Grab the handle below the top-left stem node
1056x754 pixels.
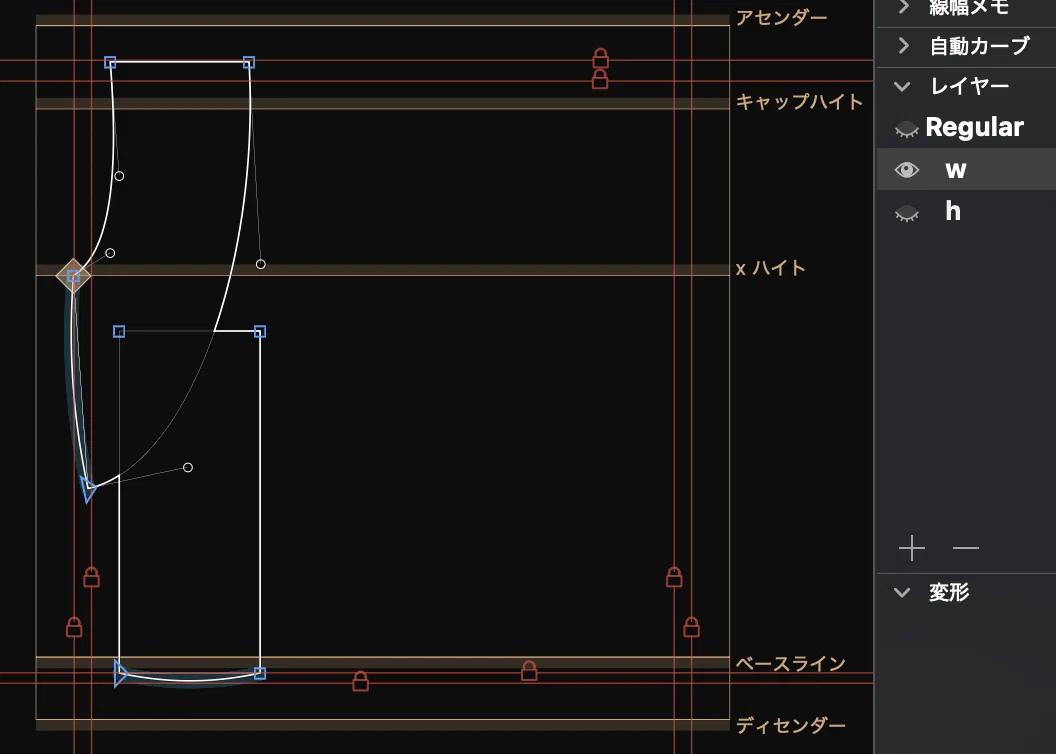pyautogui.click(x=119, y=176)
